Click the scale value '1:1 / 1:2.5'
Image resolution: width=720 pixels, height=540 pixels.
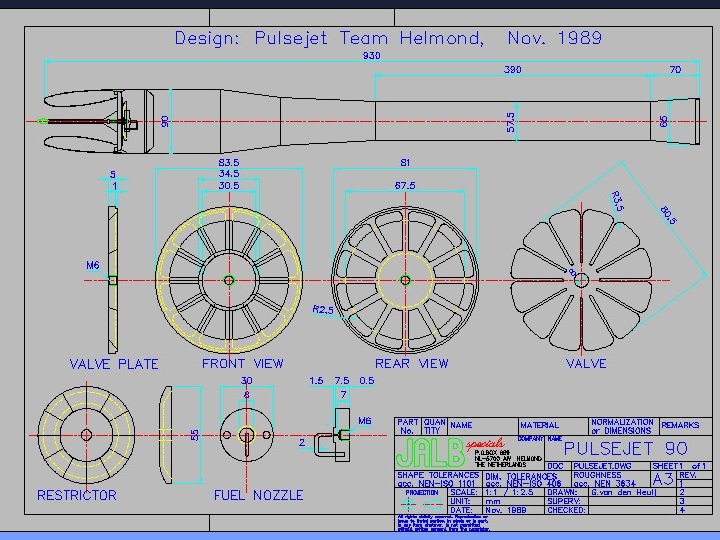coord(509,492)
